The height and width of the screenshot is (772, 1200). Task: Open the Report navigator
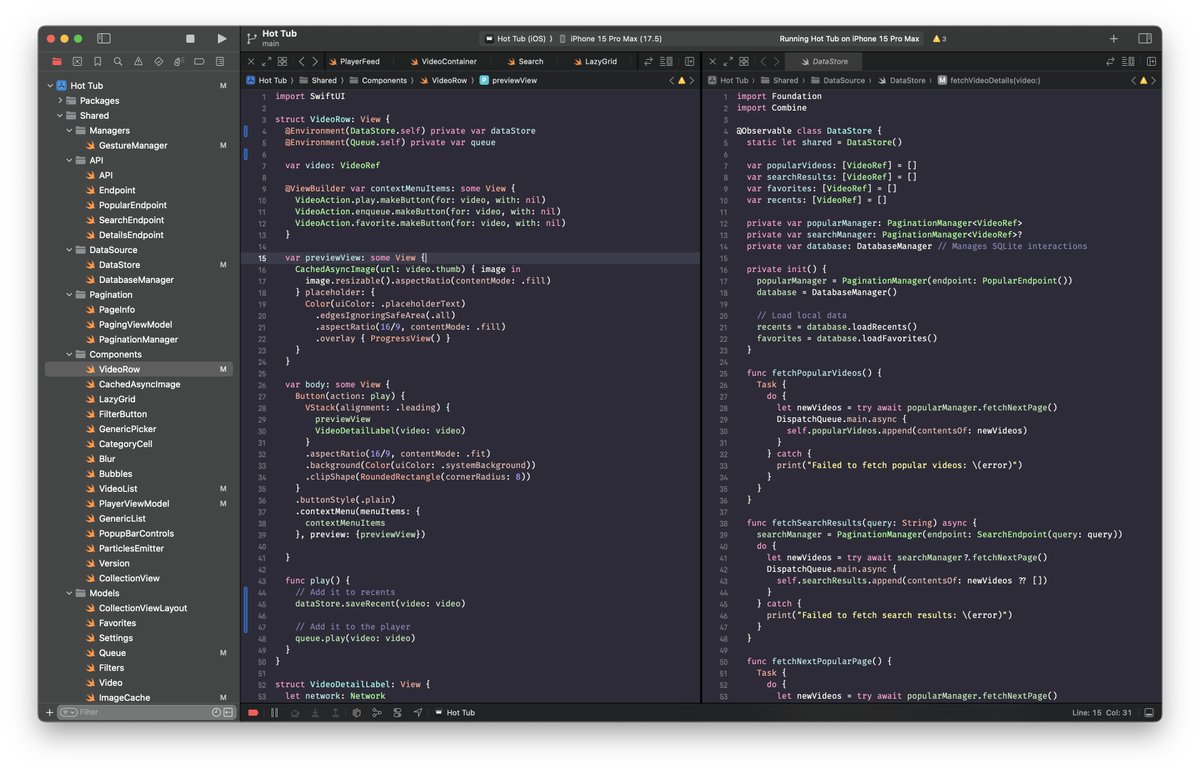click(220, 61)
